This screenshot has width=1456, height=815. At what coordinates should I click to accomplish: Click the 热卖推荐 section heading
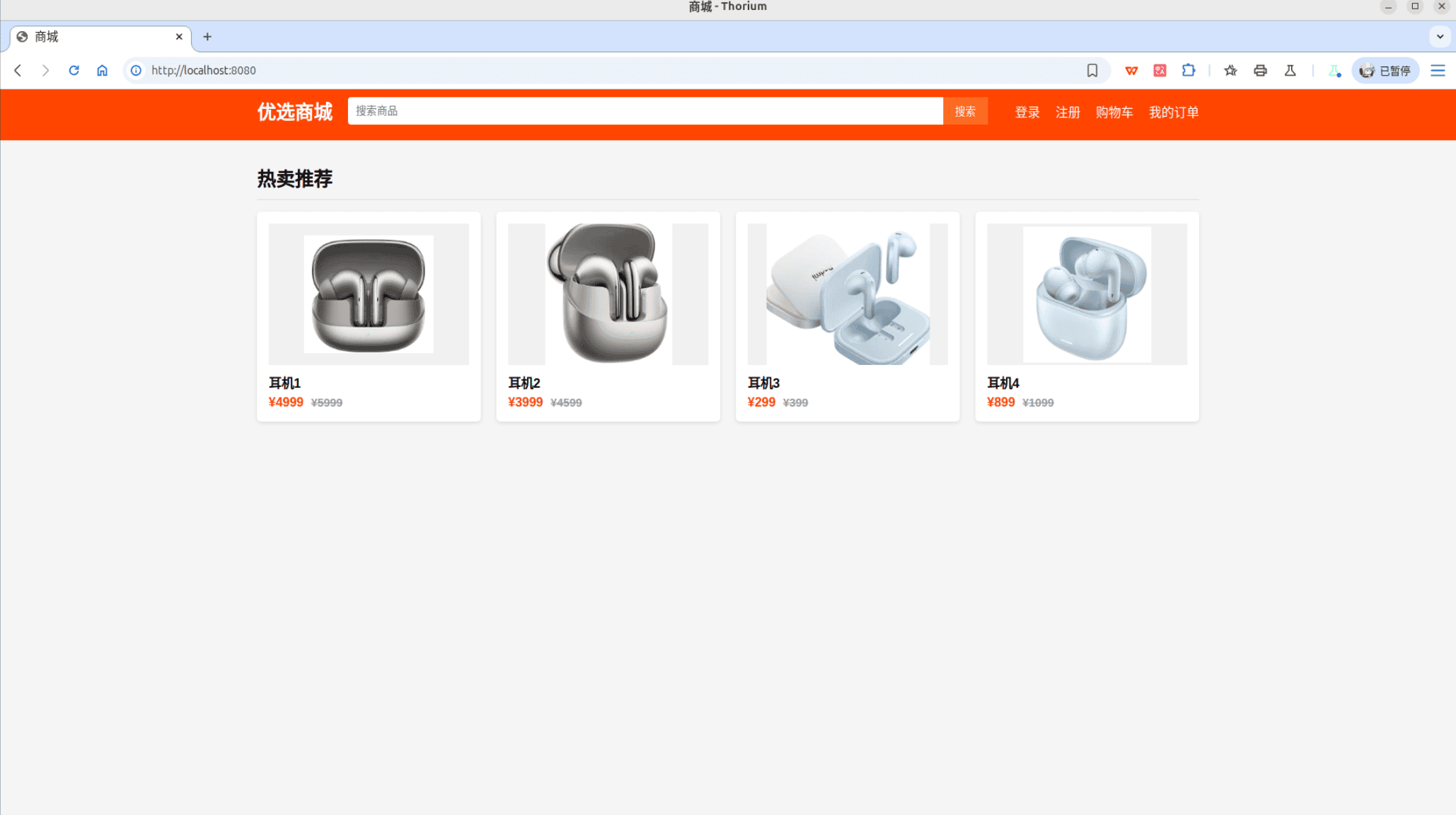(x=294, y=178)
